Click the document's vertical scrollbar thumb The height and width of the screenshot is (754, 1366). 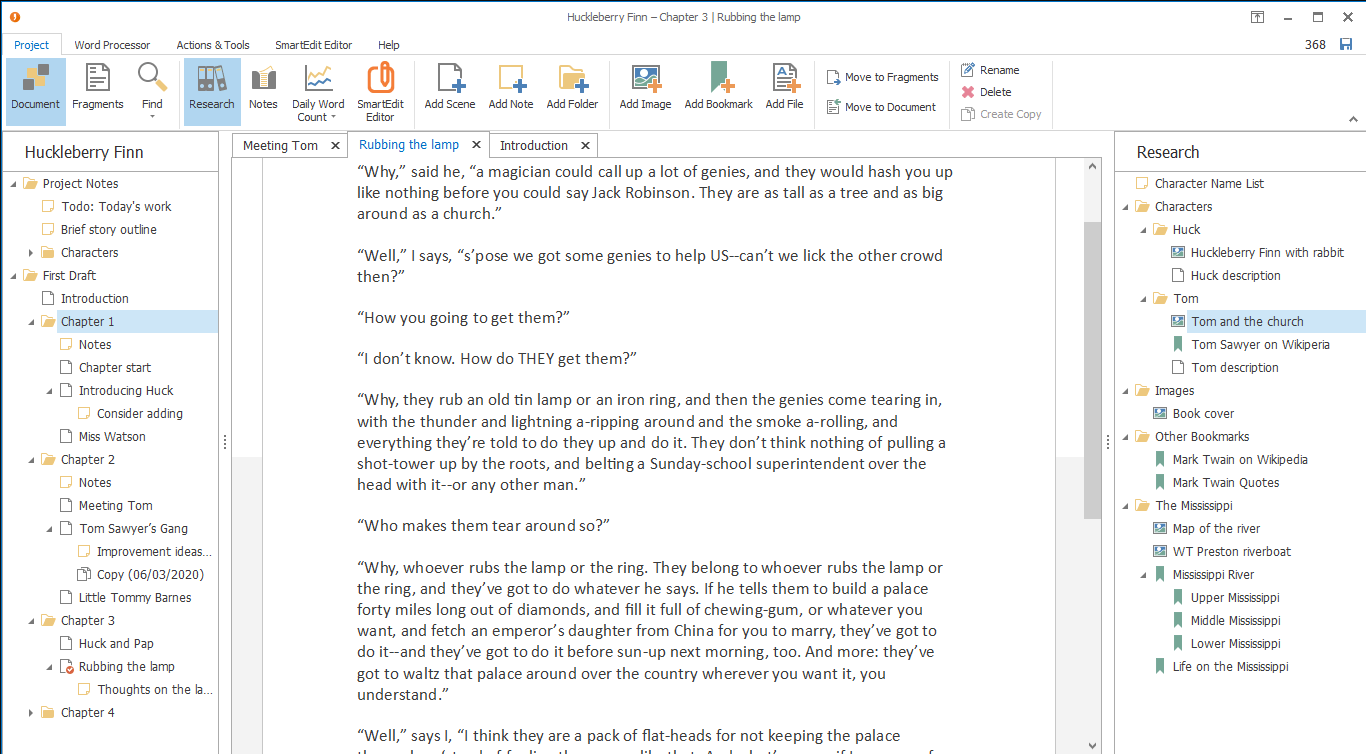1092,370
